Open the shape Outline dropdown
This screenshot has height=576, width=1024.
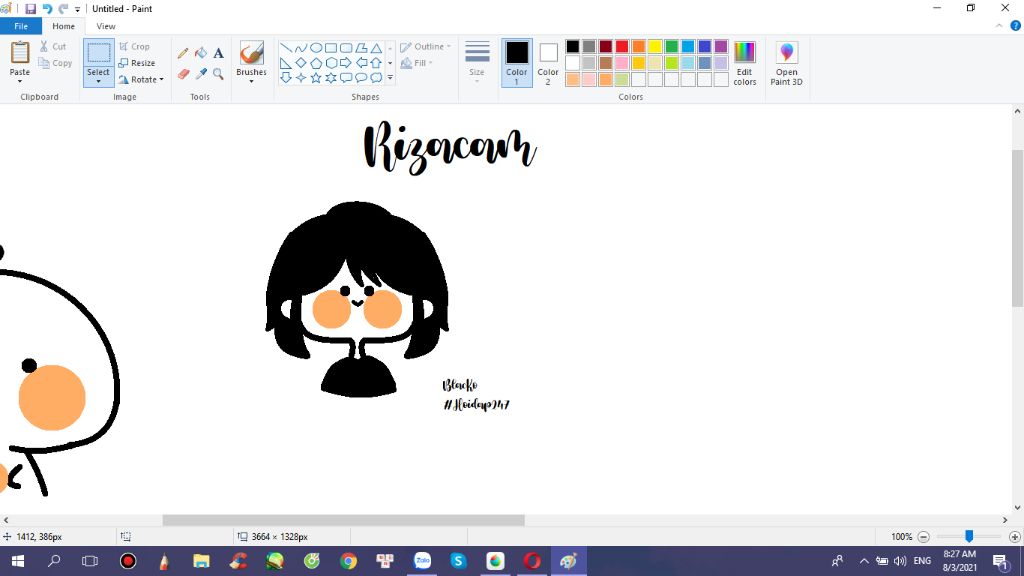tap(425, 46)
